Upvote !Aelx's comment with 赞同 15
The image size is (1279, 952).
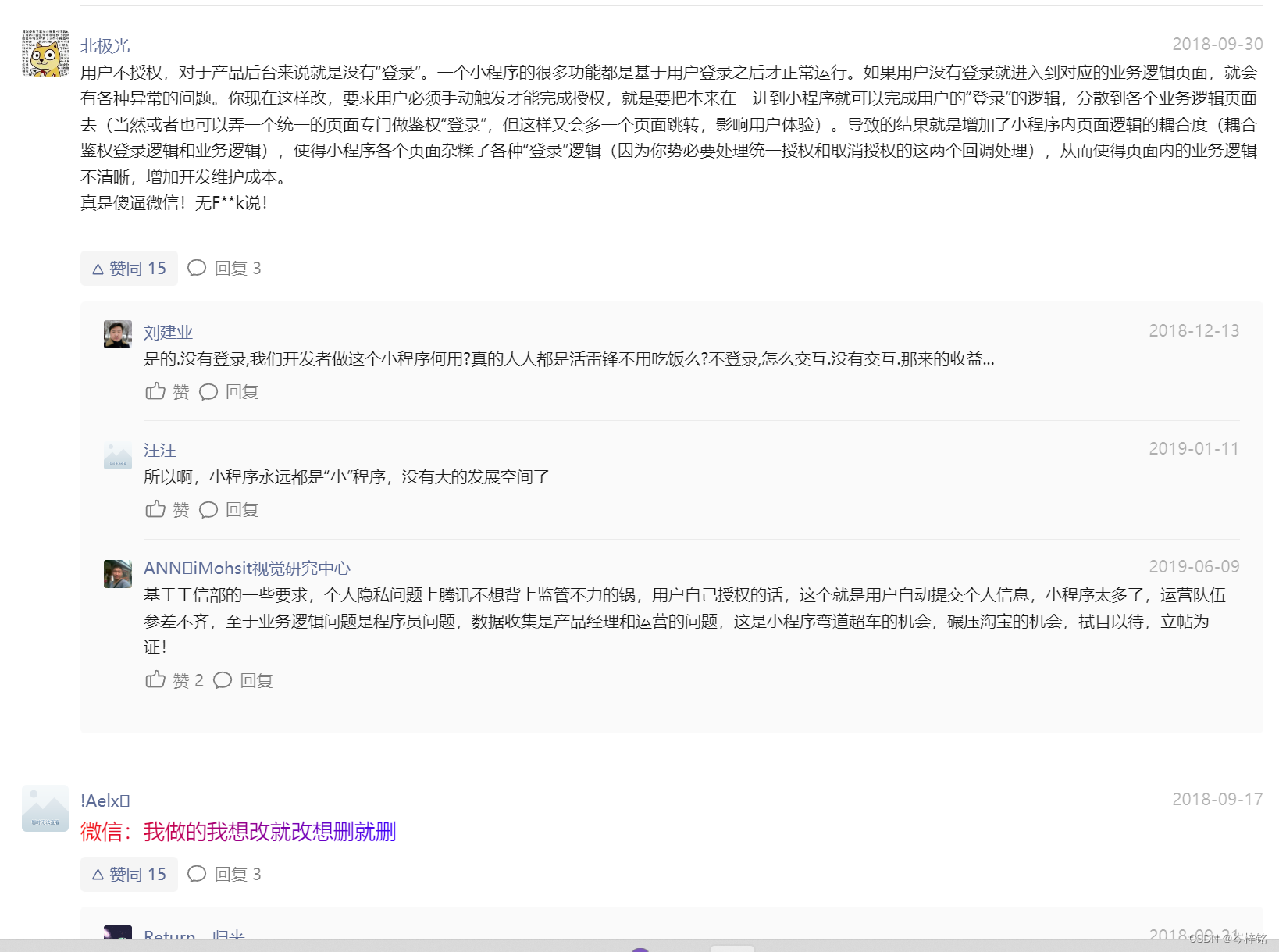coord(129,874)
